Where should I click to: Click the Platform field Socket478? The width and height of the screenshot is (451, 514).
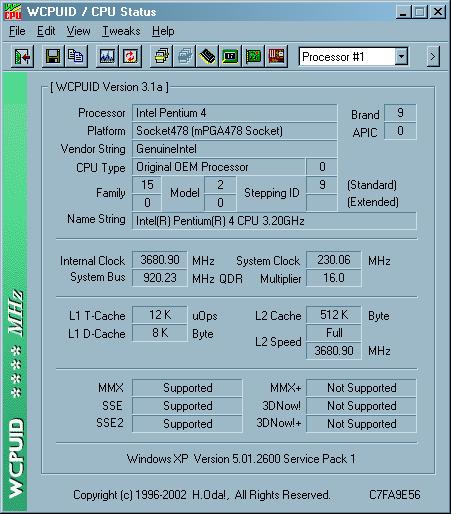(x=235, y=131)
